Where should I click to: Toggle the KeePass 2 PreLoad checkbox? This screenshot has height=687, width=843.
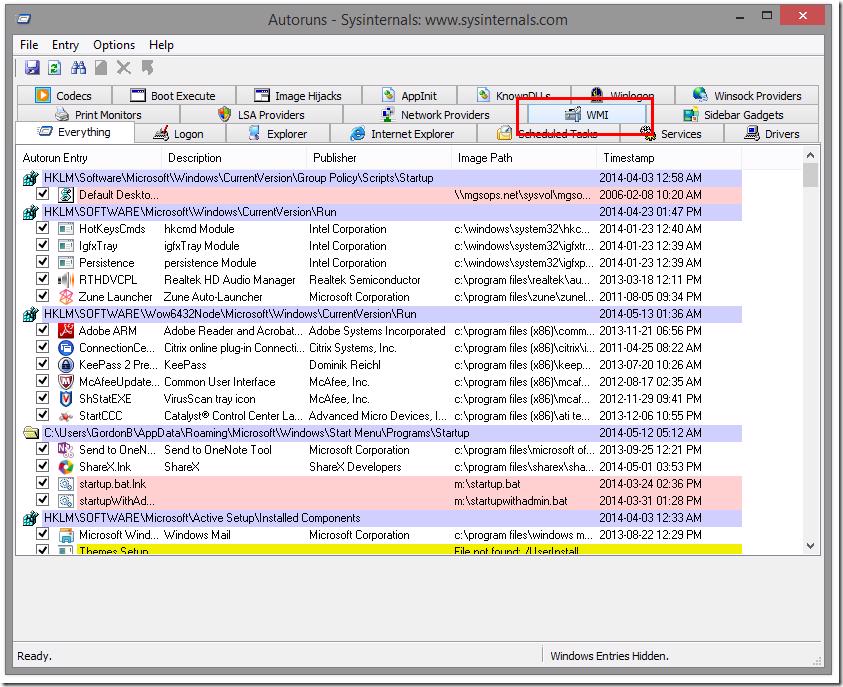coord(42,364)
